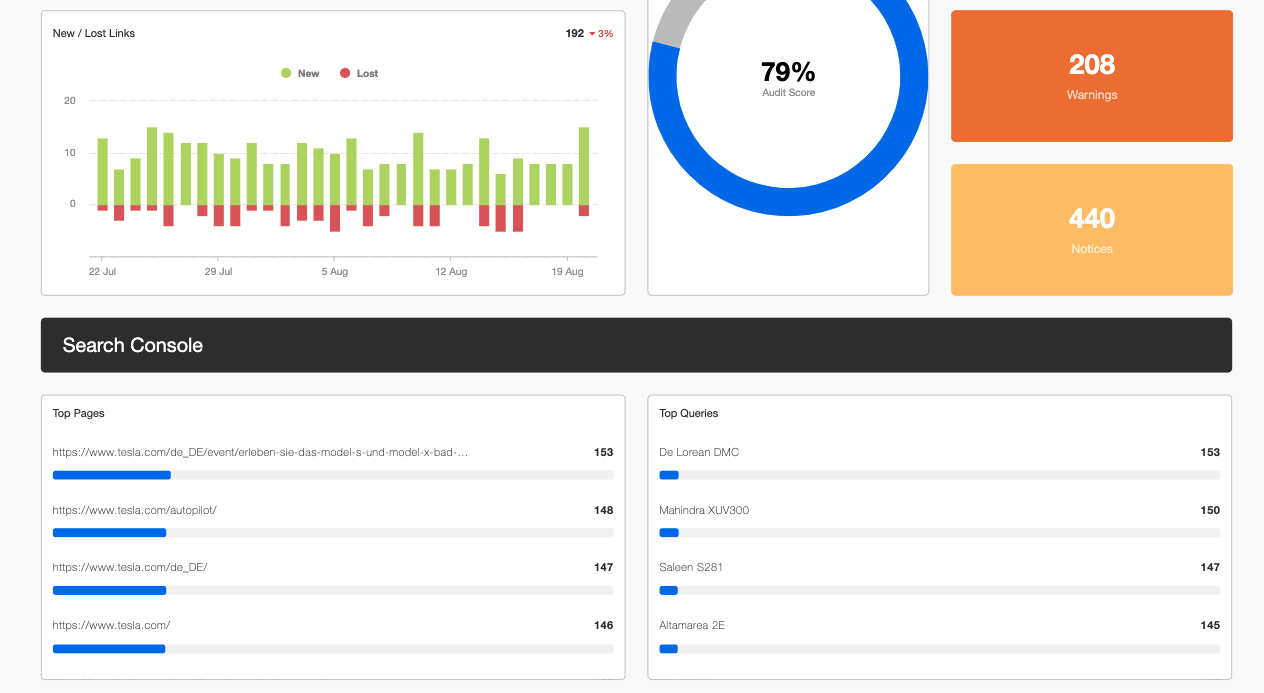The image size is (1264, 693).
Task: Open the 440 Notices card
Action: pyautogui.click(x=1091, y=230)
